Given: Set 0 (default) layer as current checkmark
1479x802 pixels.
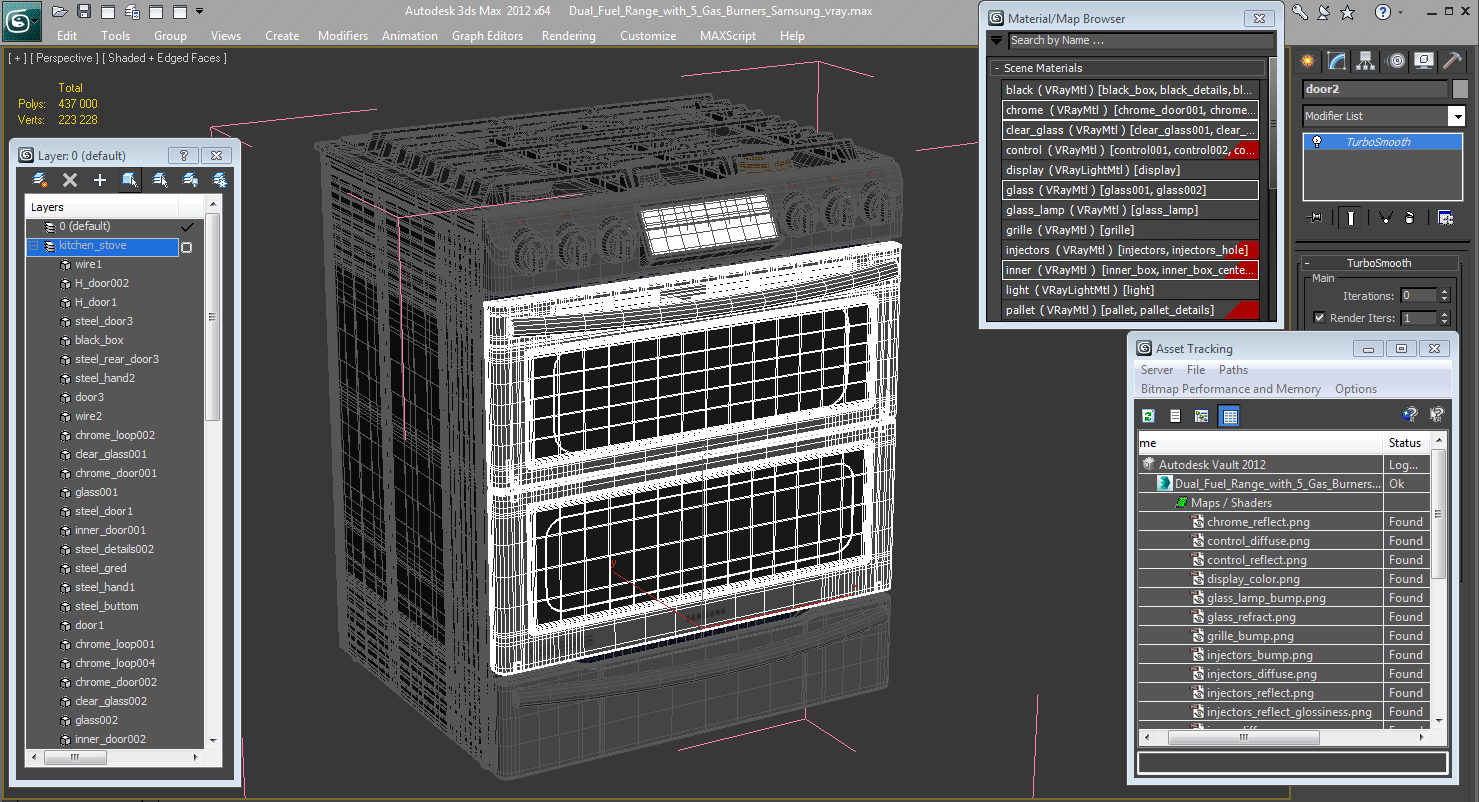Looking at the screenshot, I should tap(186, 227).
